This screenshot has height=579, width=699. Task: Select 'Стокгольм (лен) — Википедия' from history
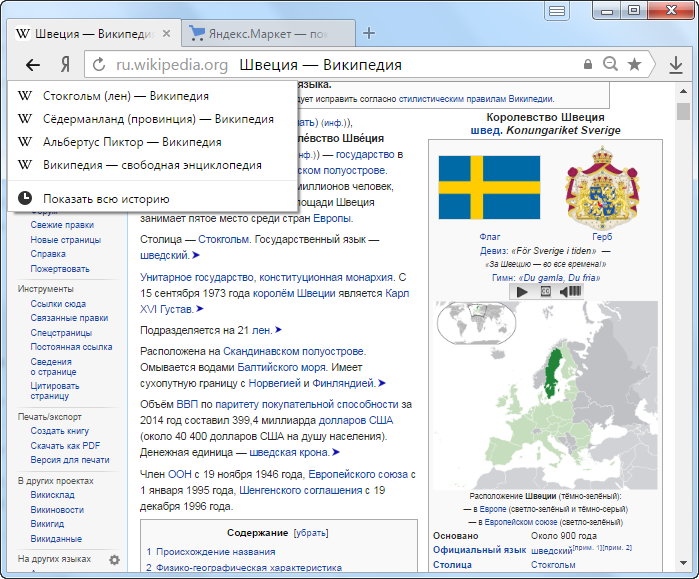(126, 96)
